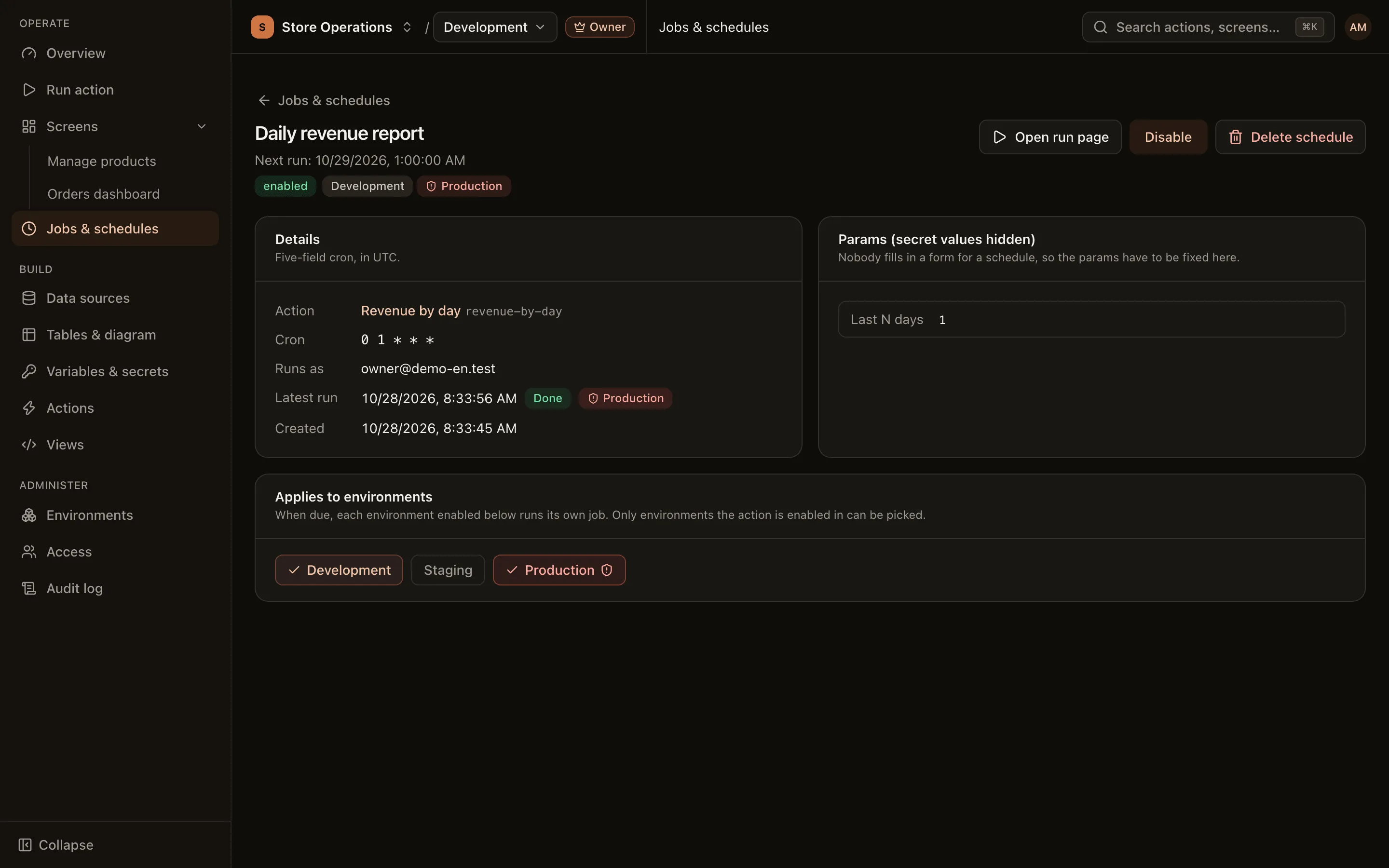Click the Done status badge
The height and width of the screenshot is (868, 1389).
(x=547, y=398)
